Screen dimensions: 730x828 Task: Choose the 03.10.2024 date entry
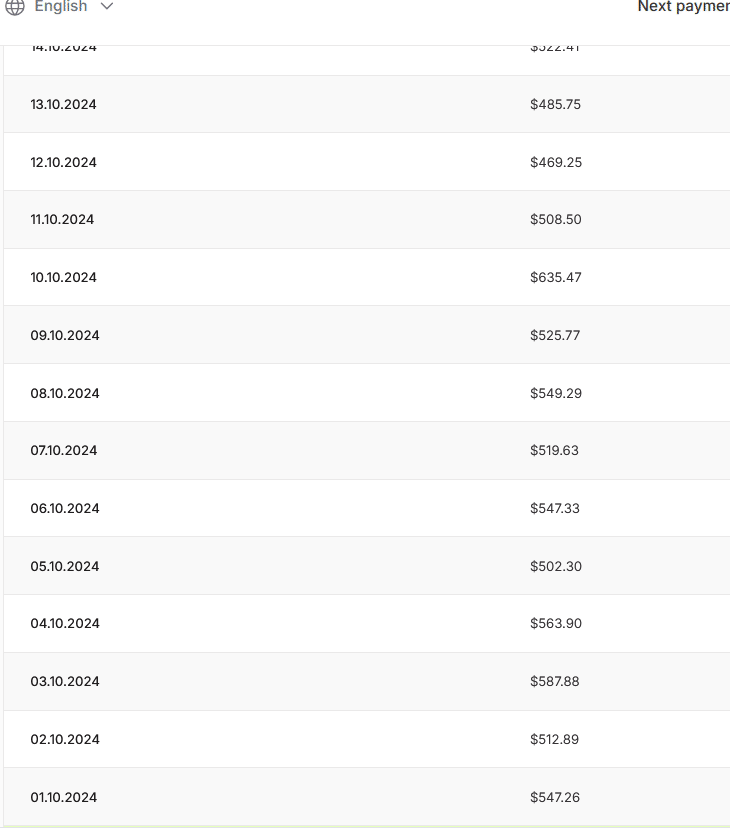pos(65,682)
